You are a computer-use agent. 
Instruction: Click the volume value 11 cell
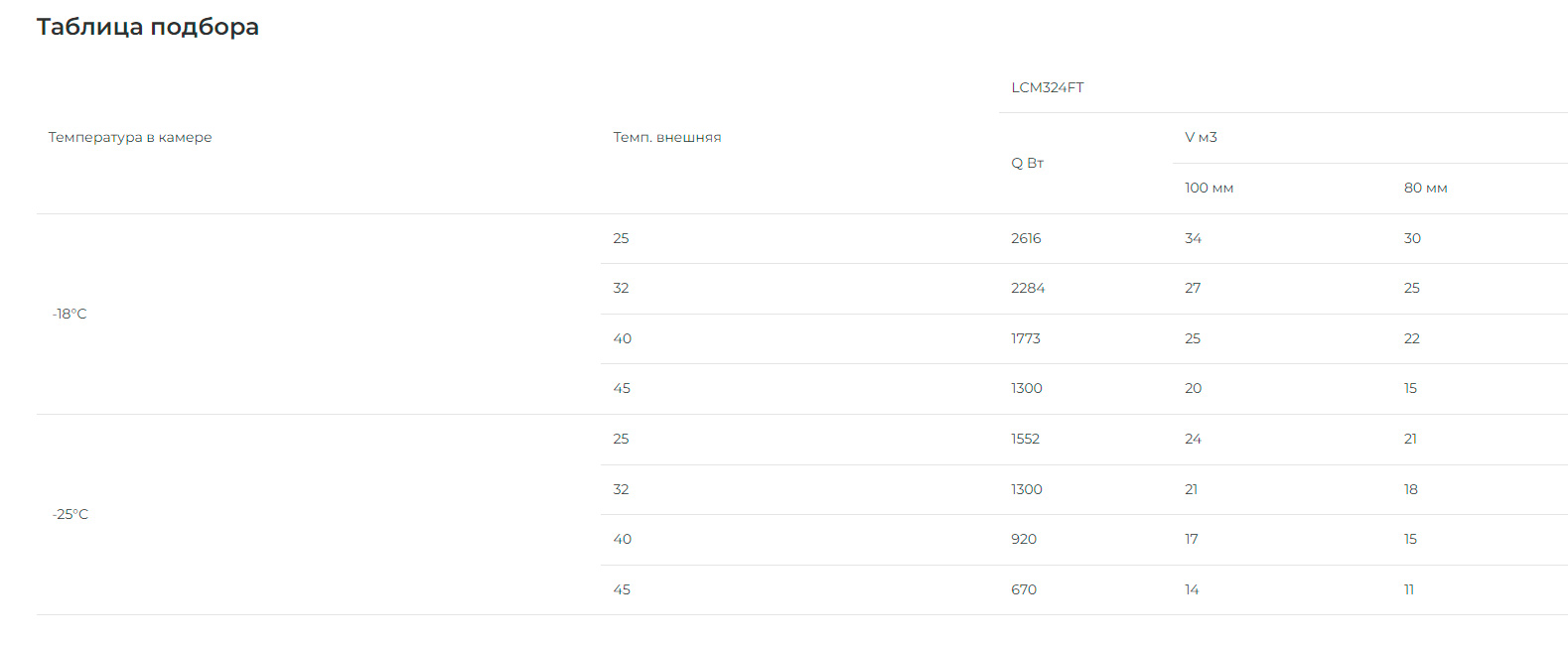point(1409,589)
